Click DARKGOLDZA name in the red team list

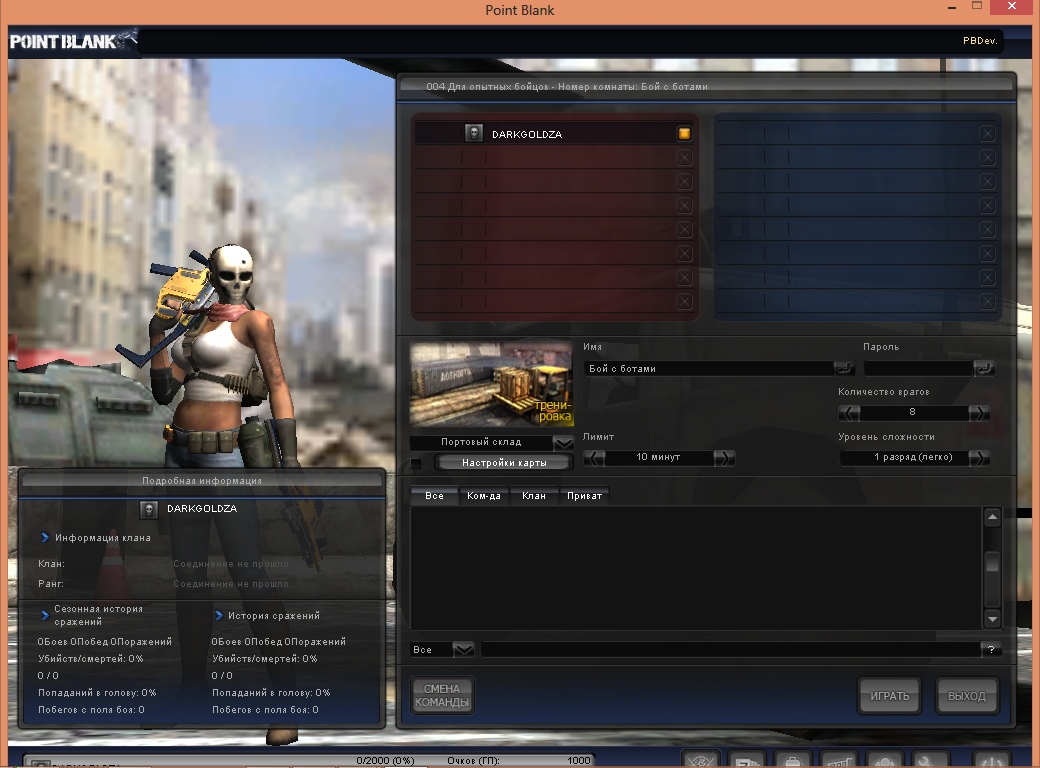pos(527,135)
